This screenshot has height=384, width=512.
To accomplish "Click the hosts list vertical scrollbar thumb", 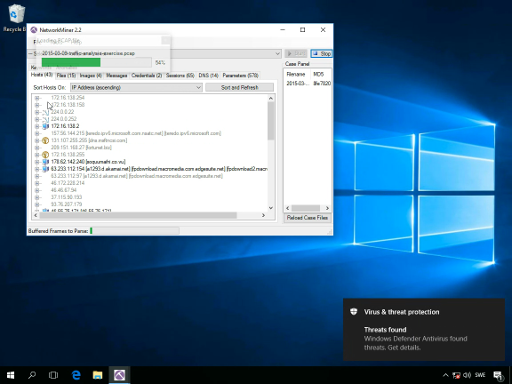I will tap(271, 121).
